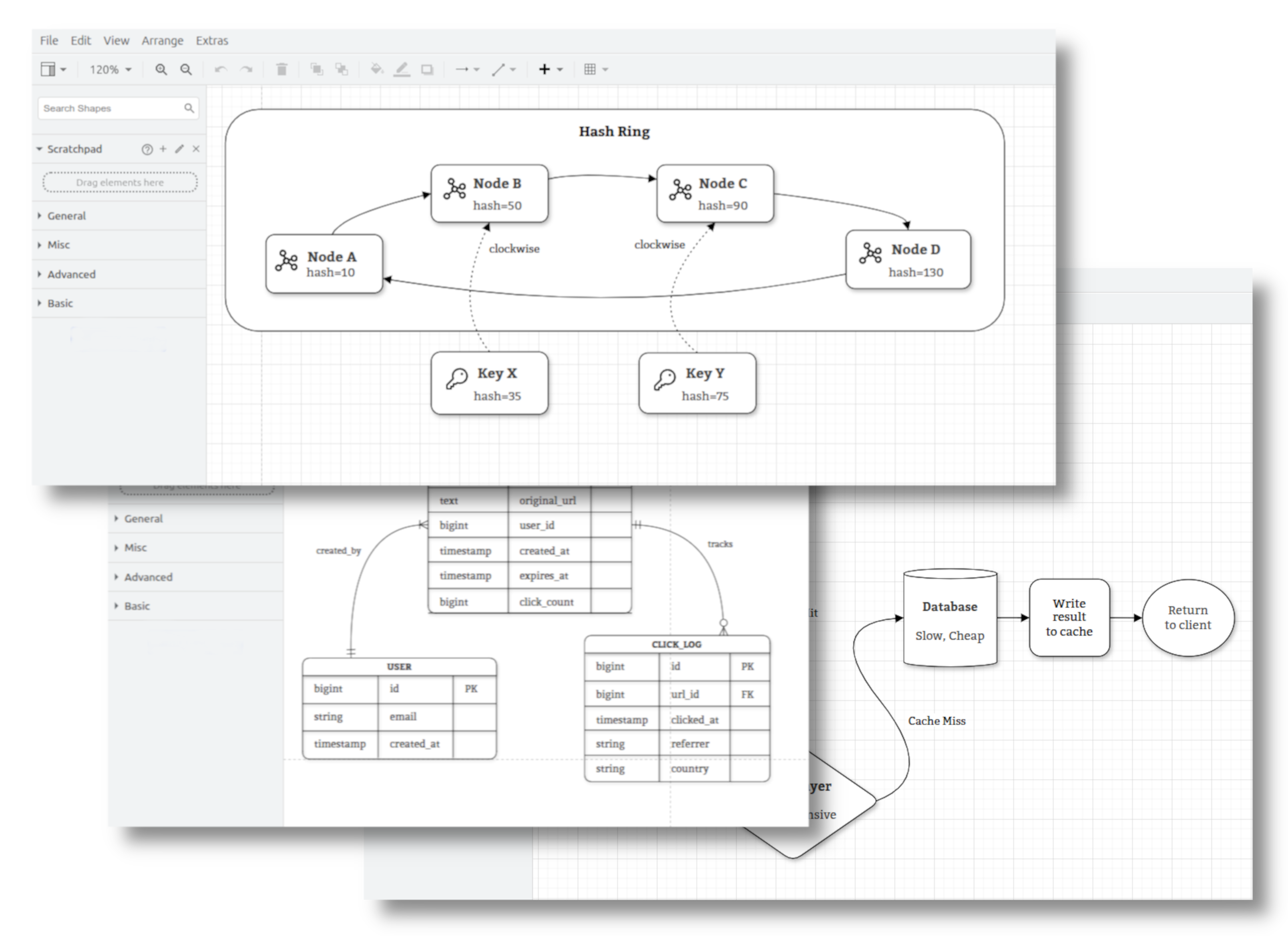Open the Waypoints line style dropdown
Image resolution: width=1288 pixels, height=936 pixels.
(x=504, y=69)
